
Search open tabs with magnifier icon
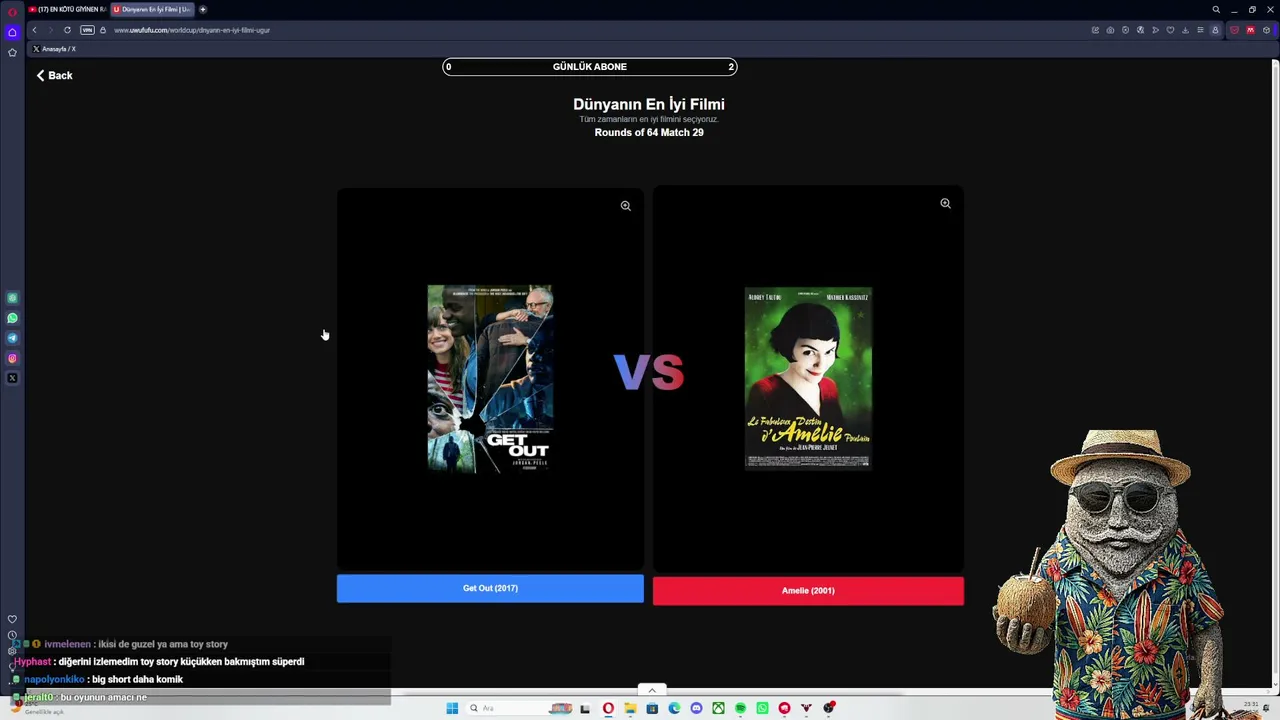pyautogui.click(x=1216, y=9)
